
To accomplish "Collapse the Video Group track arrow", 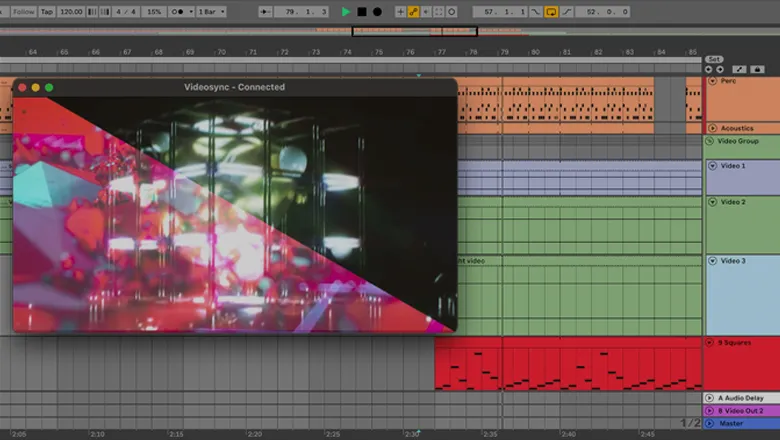I will click(709, 141).
